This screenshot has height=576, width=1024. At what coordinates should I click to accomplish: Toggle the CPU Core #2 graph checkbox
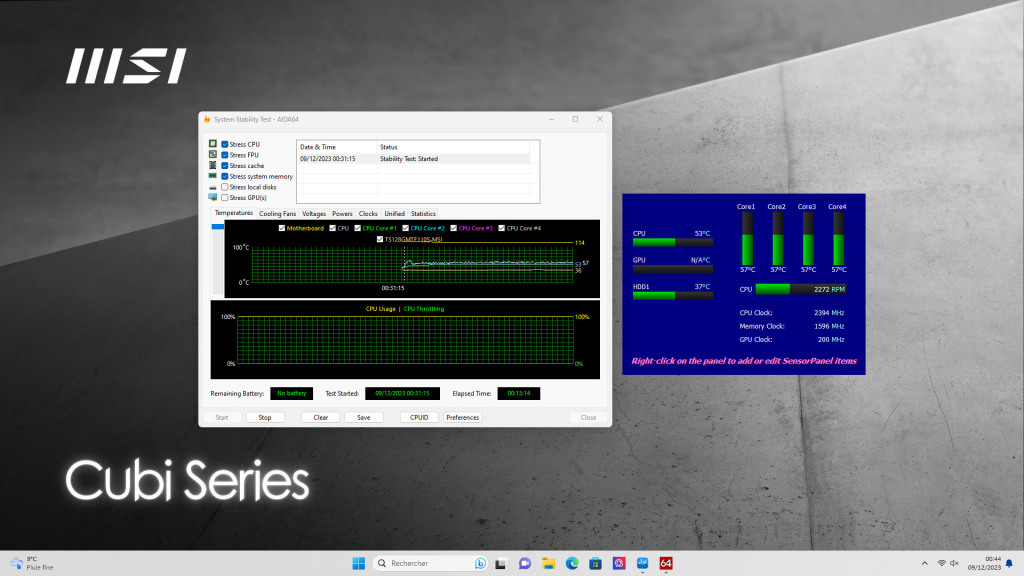coord(406,228)
